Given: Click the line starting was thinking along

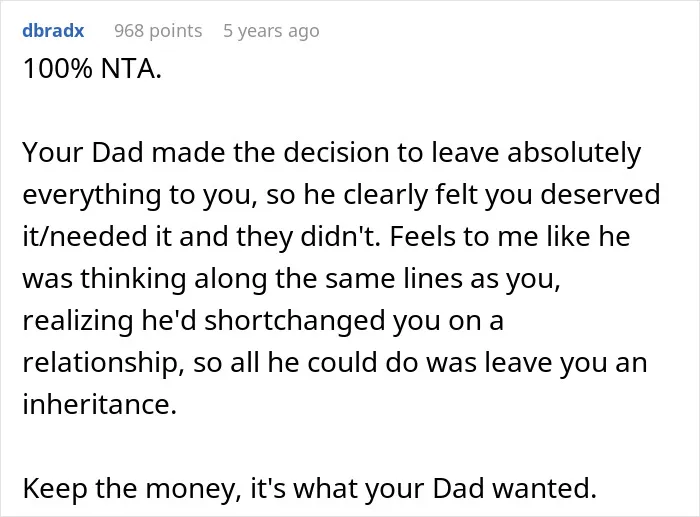Looking at the screenshot, I should (x=292, y=279).
